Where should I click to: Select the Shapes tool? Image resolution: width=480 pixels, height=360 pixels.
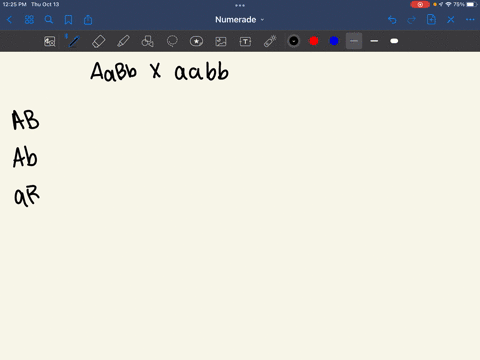point(147,41)
